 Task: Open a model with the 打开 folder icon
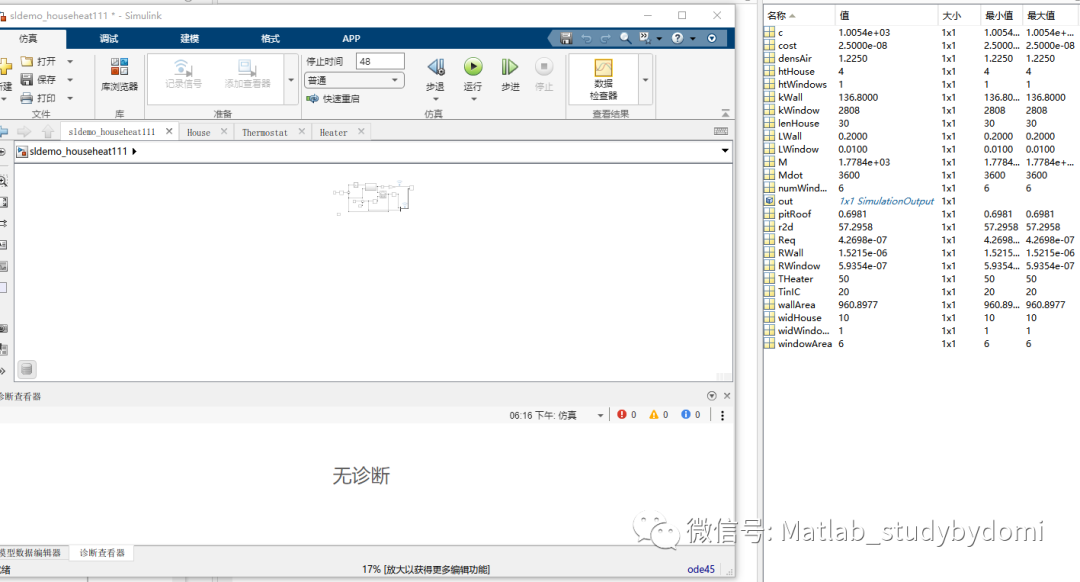[x=28, y=61]
